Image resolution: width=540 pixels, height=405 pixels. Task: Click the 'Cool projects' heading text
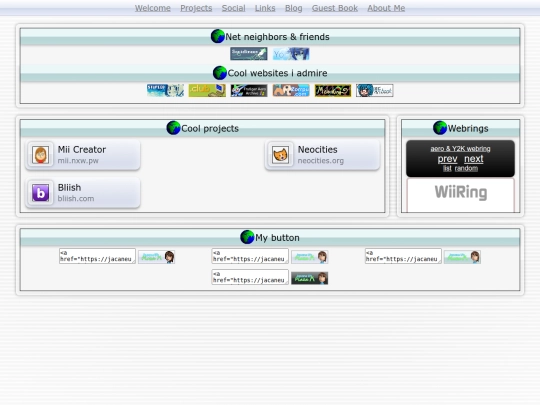(210, 128)
